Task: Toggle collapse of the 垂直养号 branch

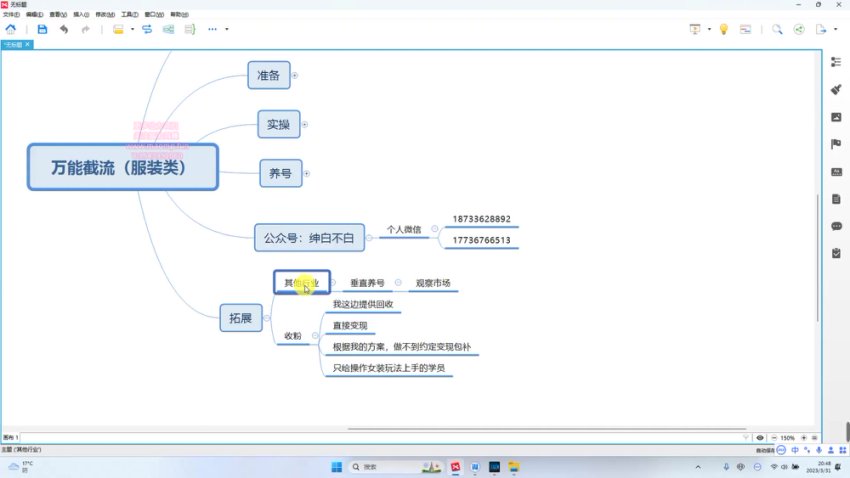Action: [x=398, y=283]
